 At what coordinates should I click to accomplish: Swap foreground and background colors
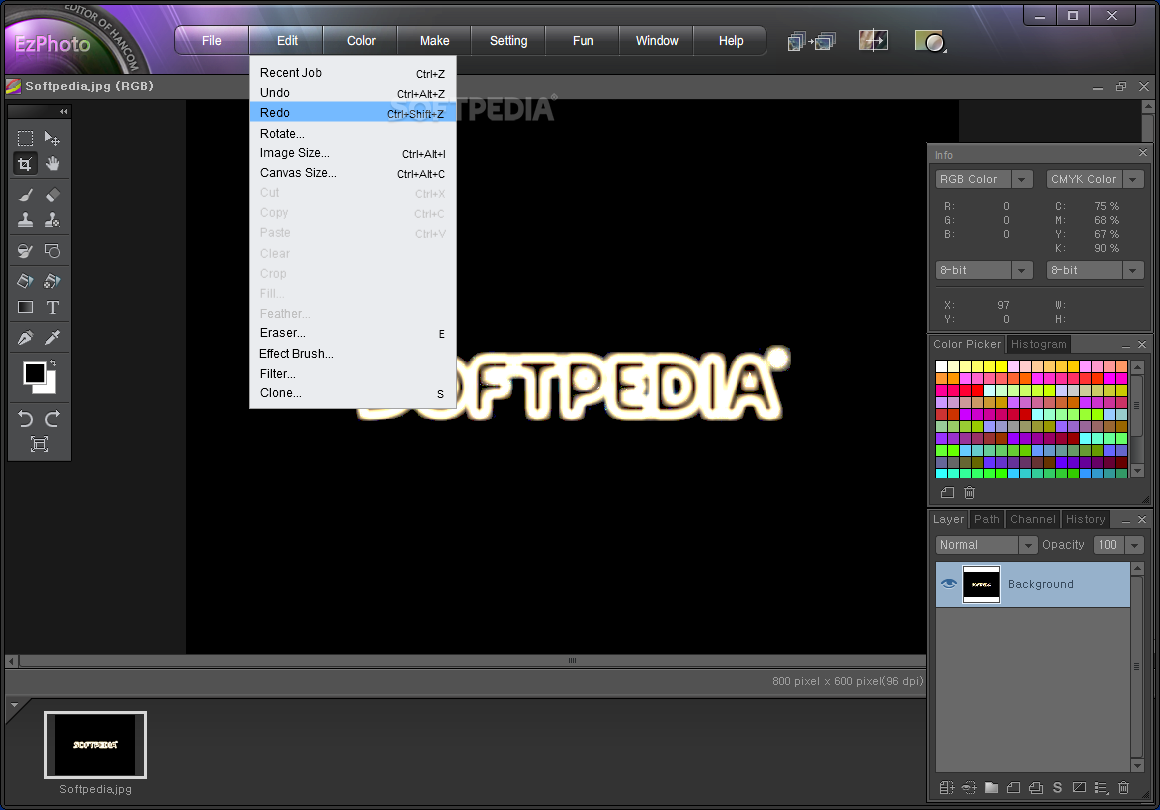(x=53, y=363)
